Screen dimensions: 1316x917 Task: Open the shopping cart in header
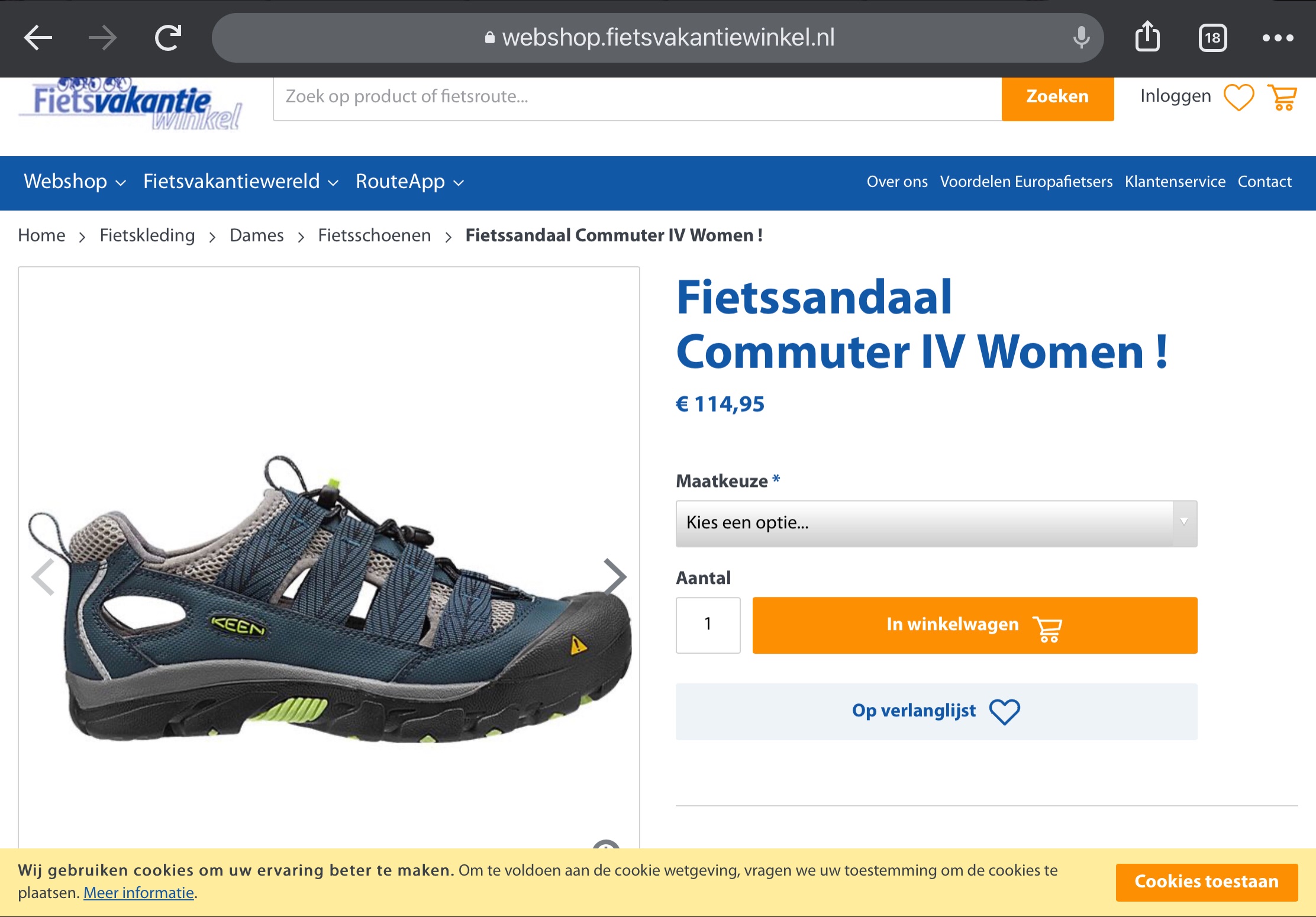pos(1282,97)
